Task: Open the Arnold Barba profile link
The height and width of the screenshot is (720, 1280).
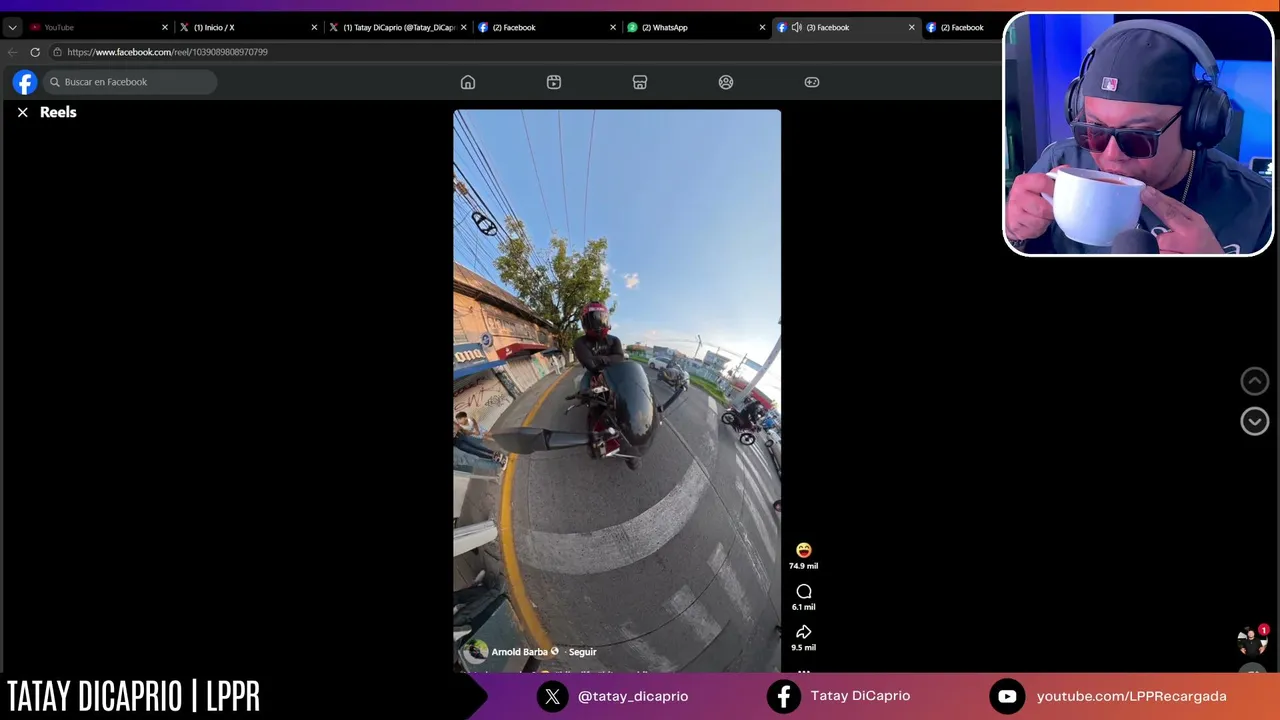Action: 520,652
